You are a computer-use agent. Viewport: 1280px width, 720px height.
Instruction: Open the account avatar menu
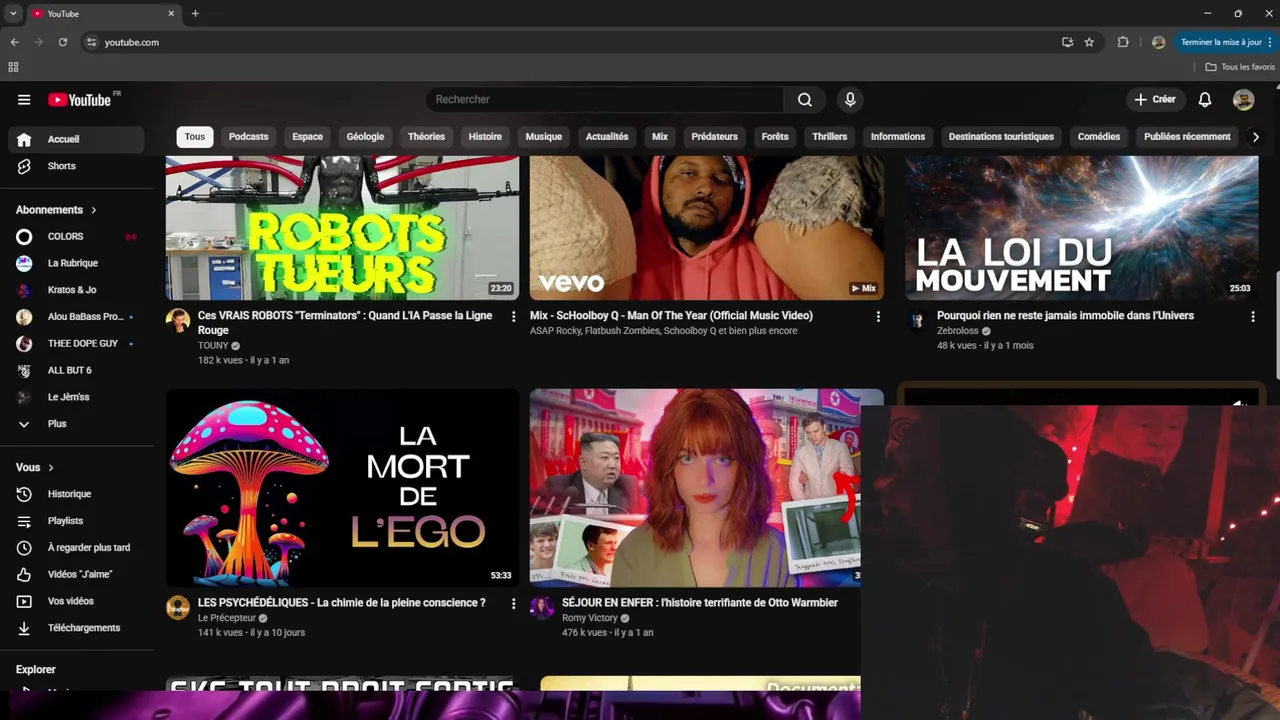pyautogui.click(x=1243, y=99)
